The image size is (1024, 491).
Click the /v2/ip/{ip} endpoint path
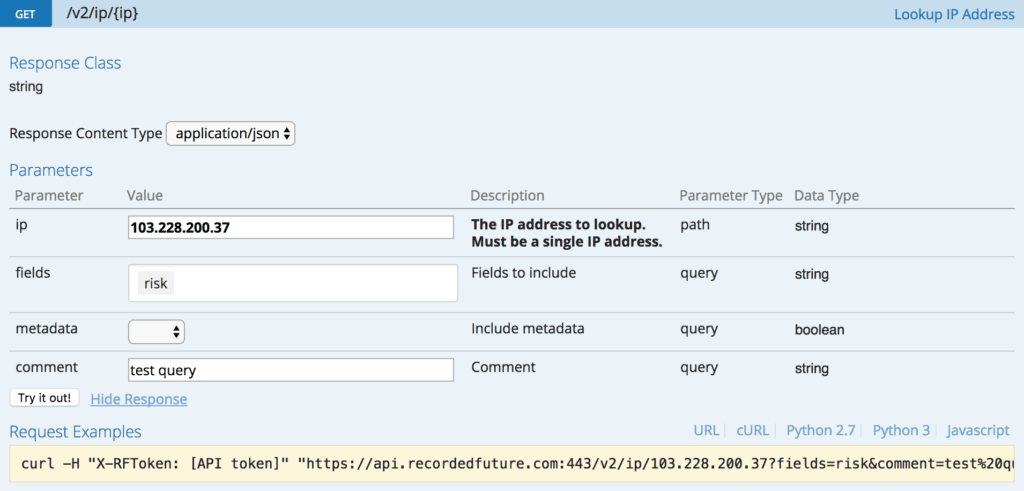(x=103, y=12)
